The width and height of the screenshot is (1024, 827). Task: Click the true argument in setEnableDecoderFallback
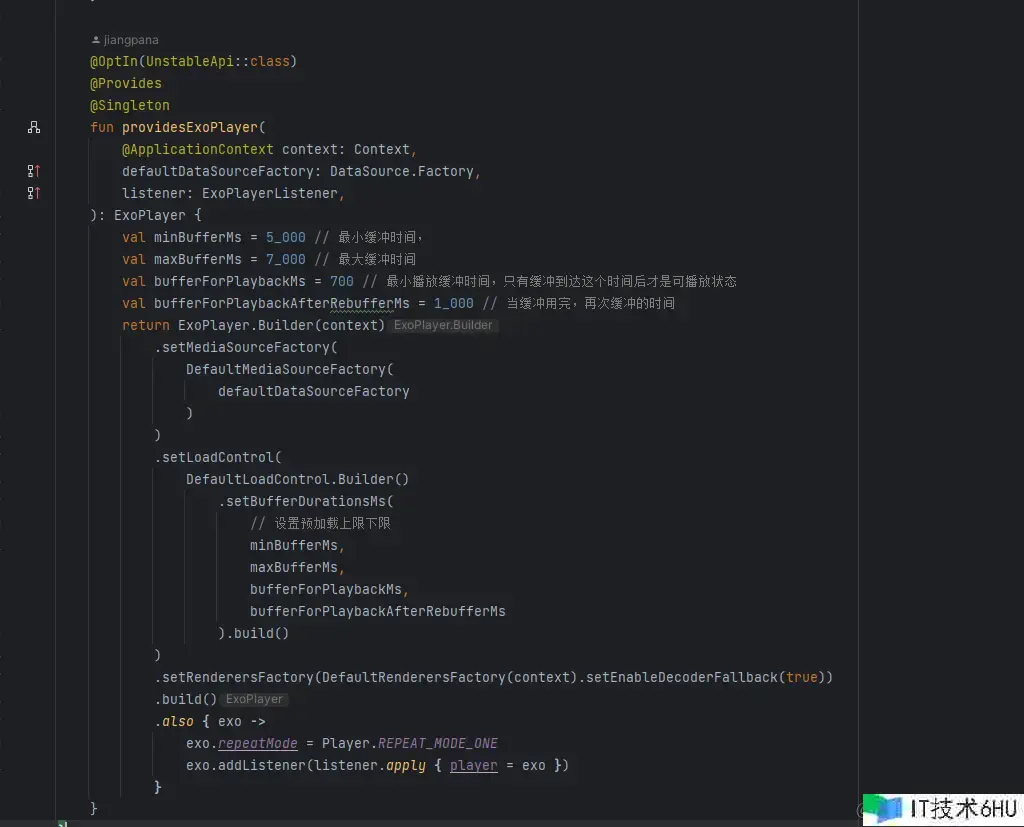coord(801,677)
